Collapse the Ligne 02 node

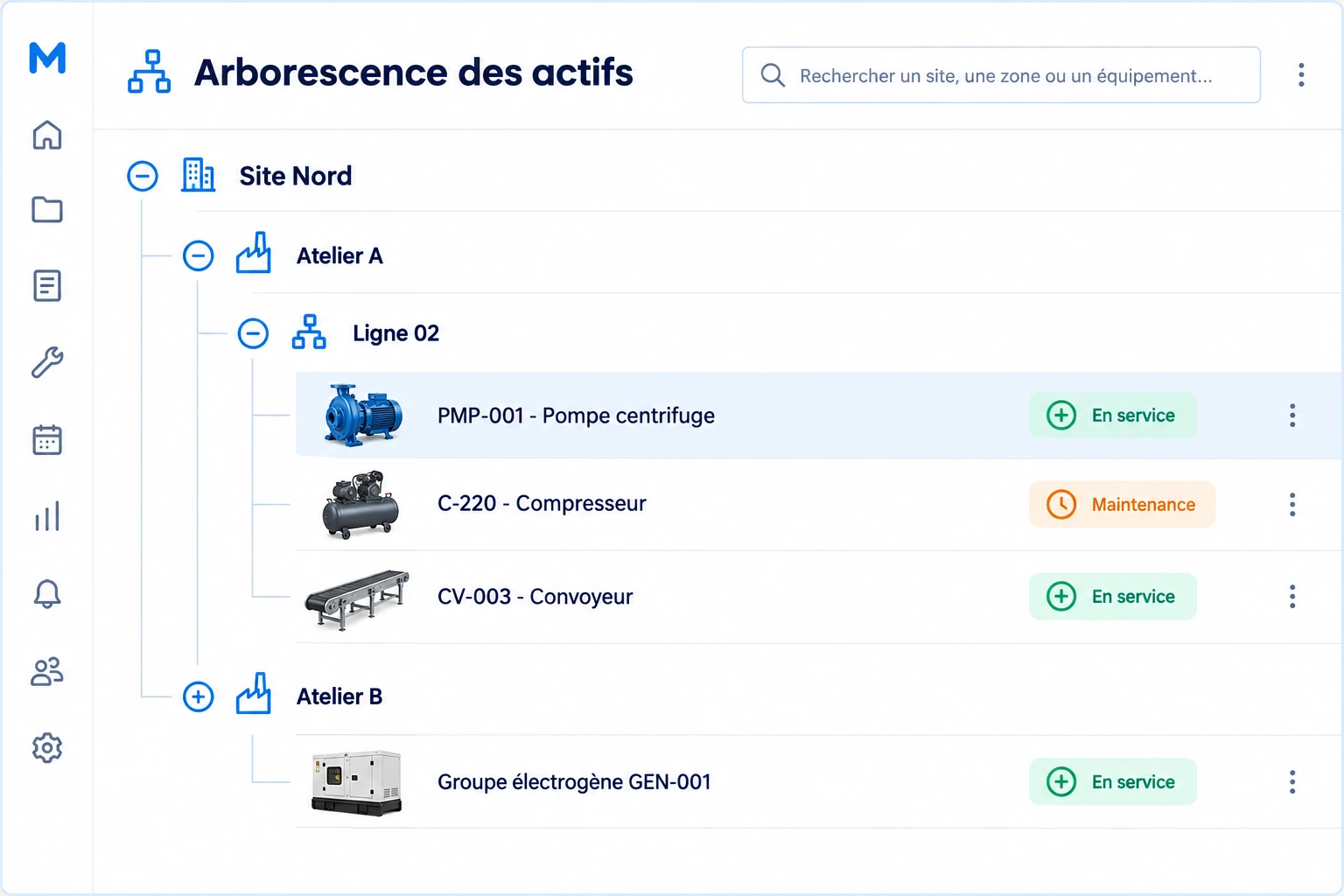click(x=254, y=333)
